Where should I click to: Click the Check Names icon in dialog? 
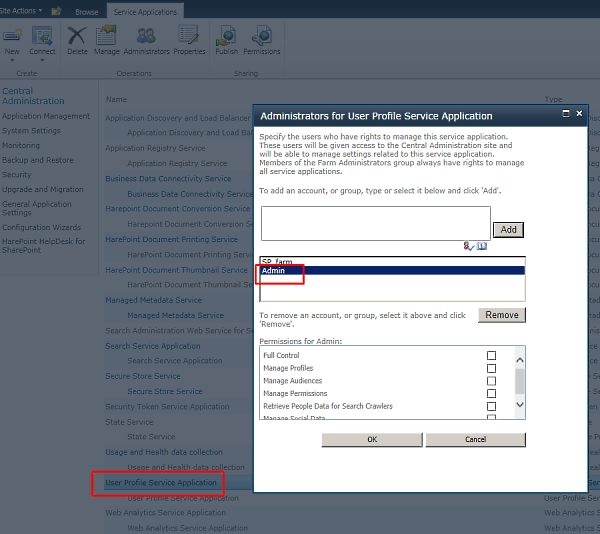(x=469, y=246)
